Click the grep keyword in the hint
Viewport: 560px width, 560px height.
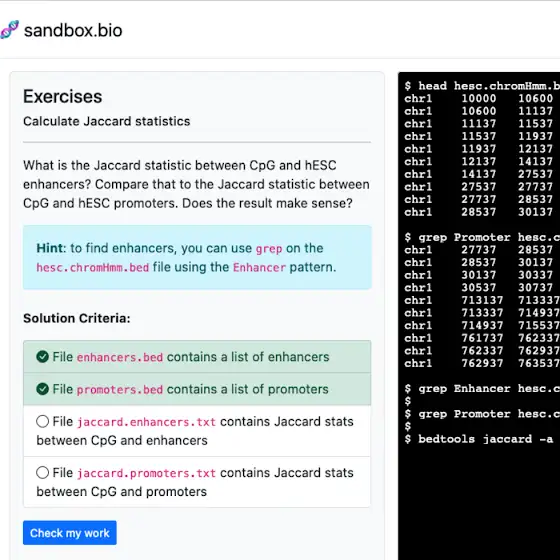[269, 249]
